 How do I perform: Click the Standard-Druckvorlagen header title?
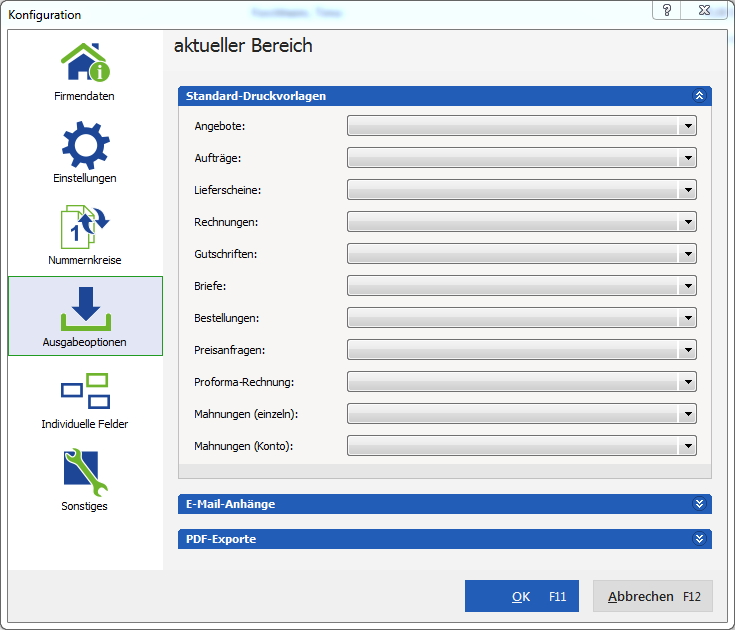(x=256, y=96)
